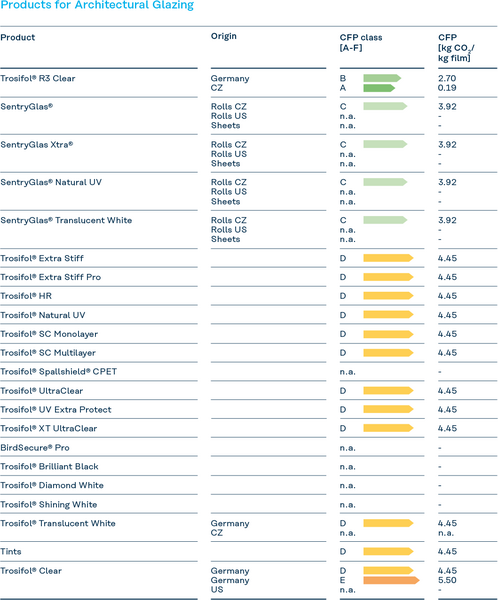Click 'Trosifol® Spallshield® CPET' product name
Viewport: 498px width, 600px height.
point(59,372)
